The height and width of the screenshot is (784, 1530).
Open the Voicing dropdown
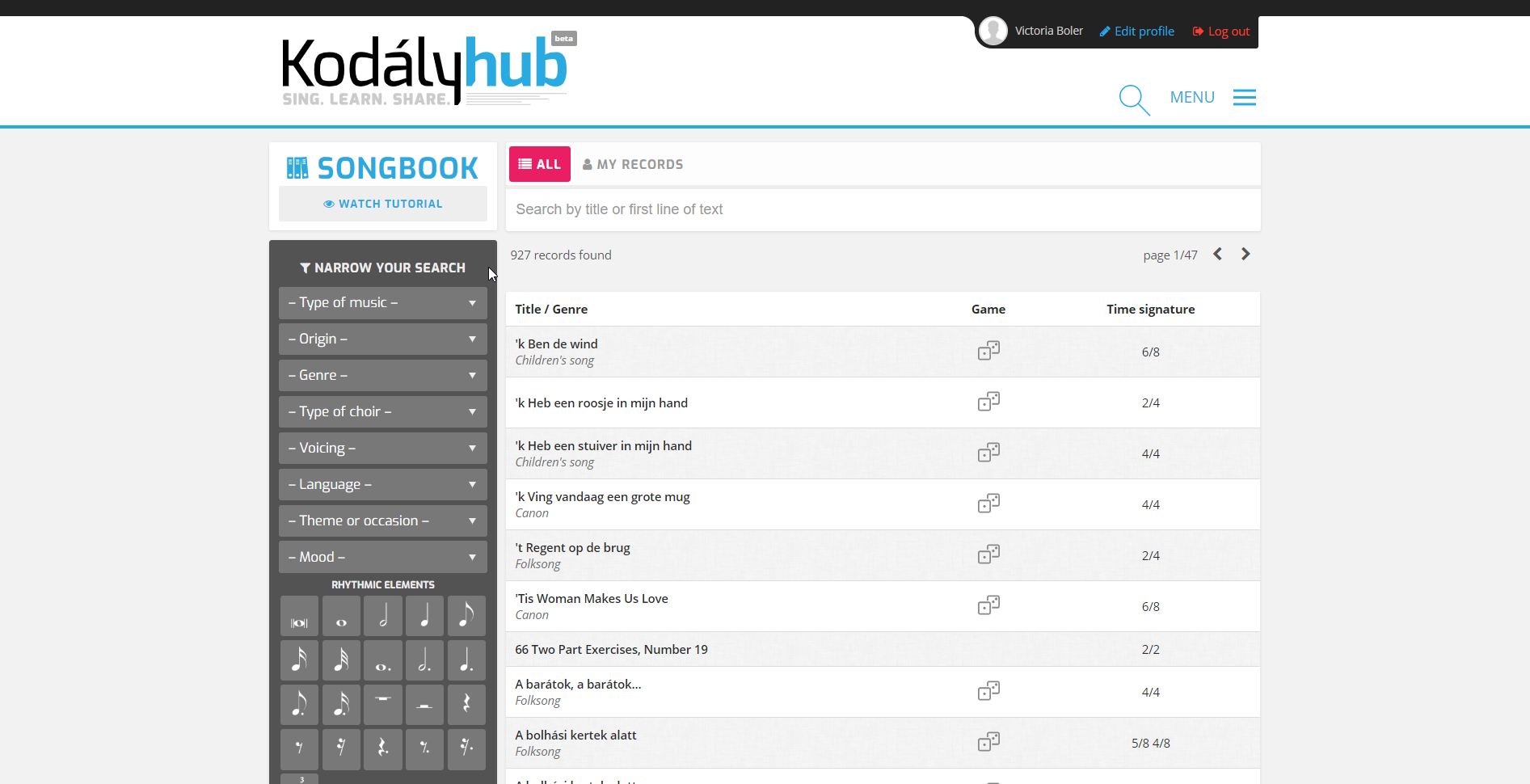[x=383, y=449]
